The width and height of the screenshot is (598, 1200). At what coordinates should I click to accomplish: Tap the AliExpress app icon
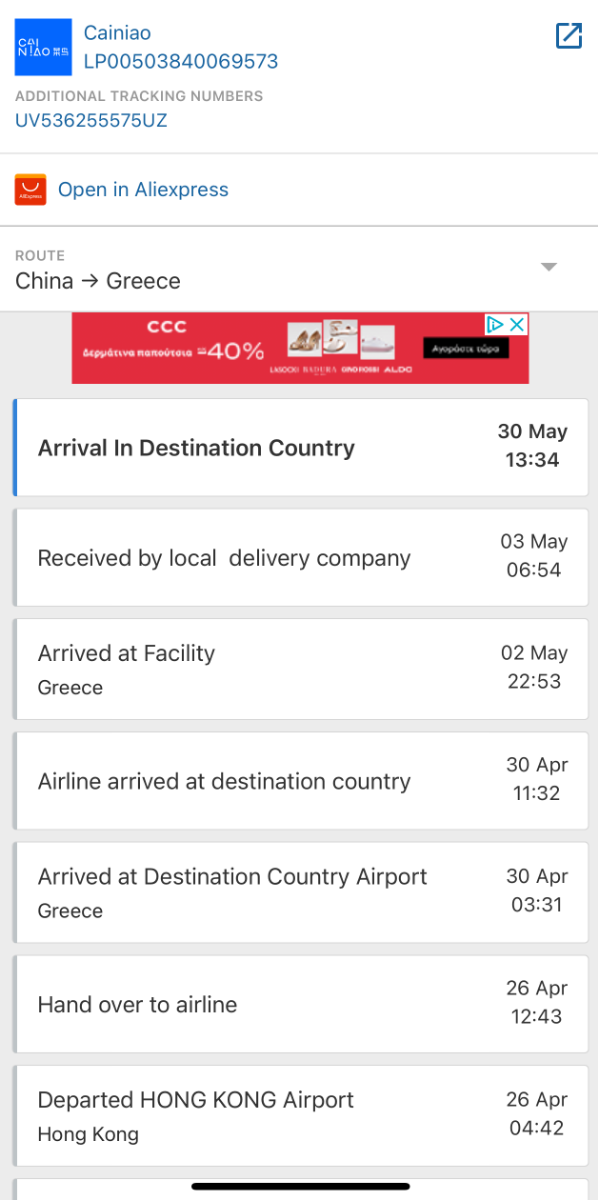pyautogui.click(x=30, y=189)
